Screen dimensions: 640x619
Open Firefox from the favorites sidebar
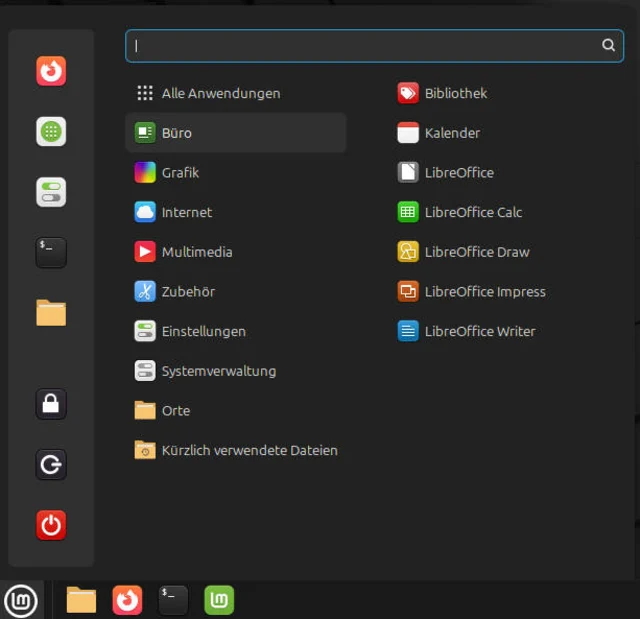pyautogui.click(x=51, y=71)
